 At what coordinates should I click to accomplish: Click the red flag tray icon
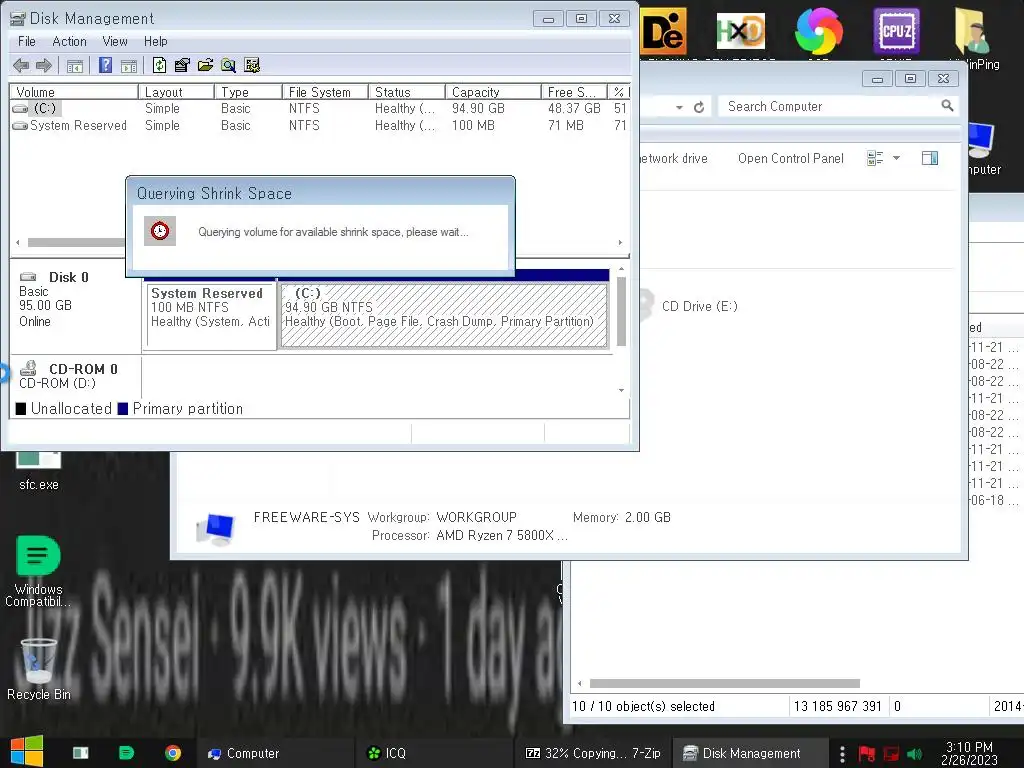pyautogui.click(x=867, y=754)
